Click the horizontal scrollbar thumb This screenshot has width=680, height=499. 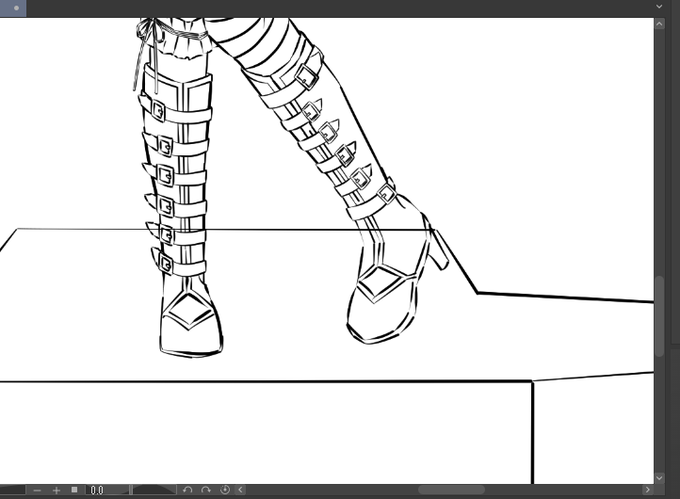tap(451, 490)
